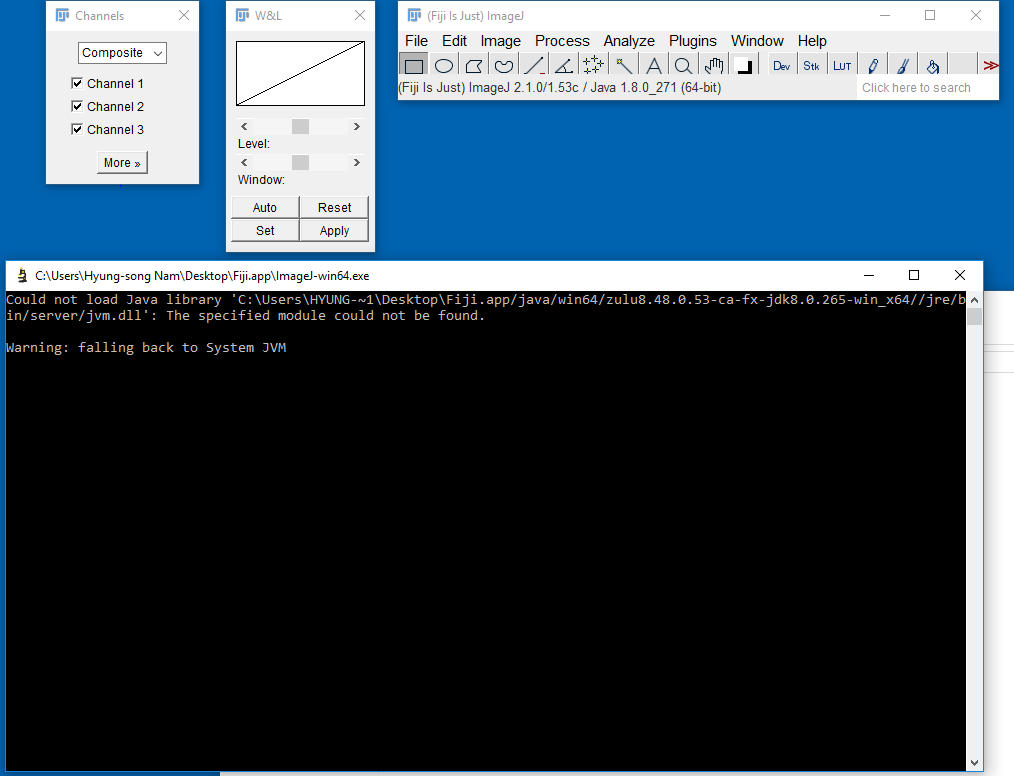Click the console scrollbar up arrow
The width and height of the screenshot is (1014, 776).
pos(975,300)
